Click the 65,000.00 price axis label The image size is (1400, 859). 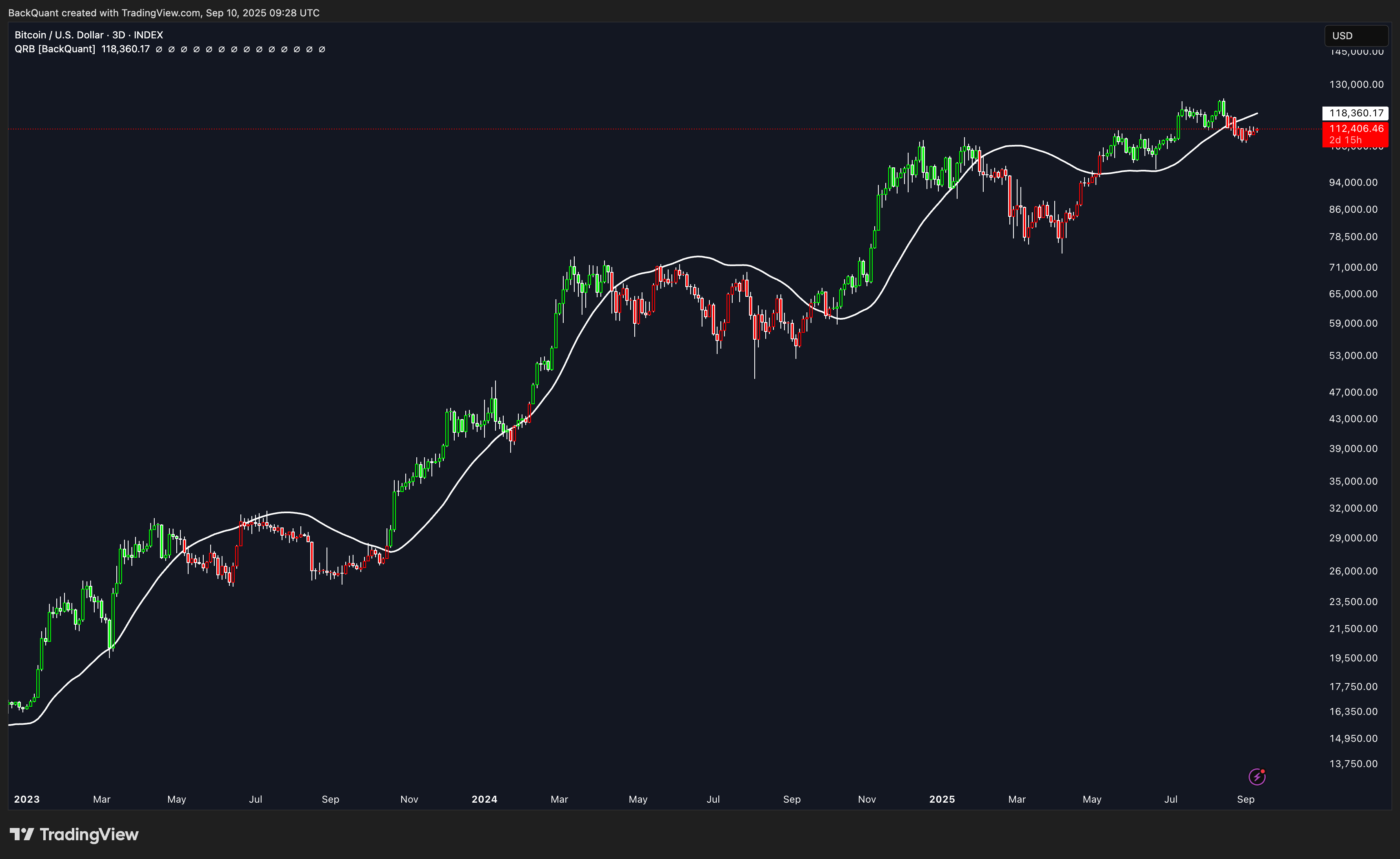1353,294
